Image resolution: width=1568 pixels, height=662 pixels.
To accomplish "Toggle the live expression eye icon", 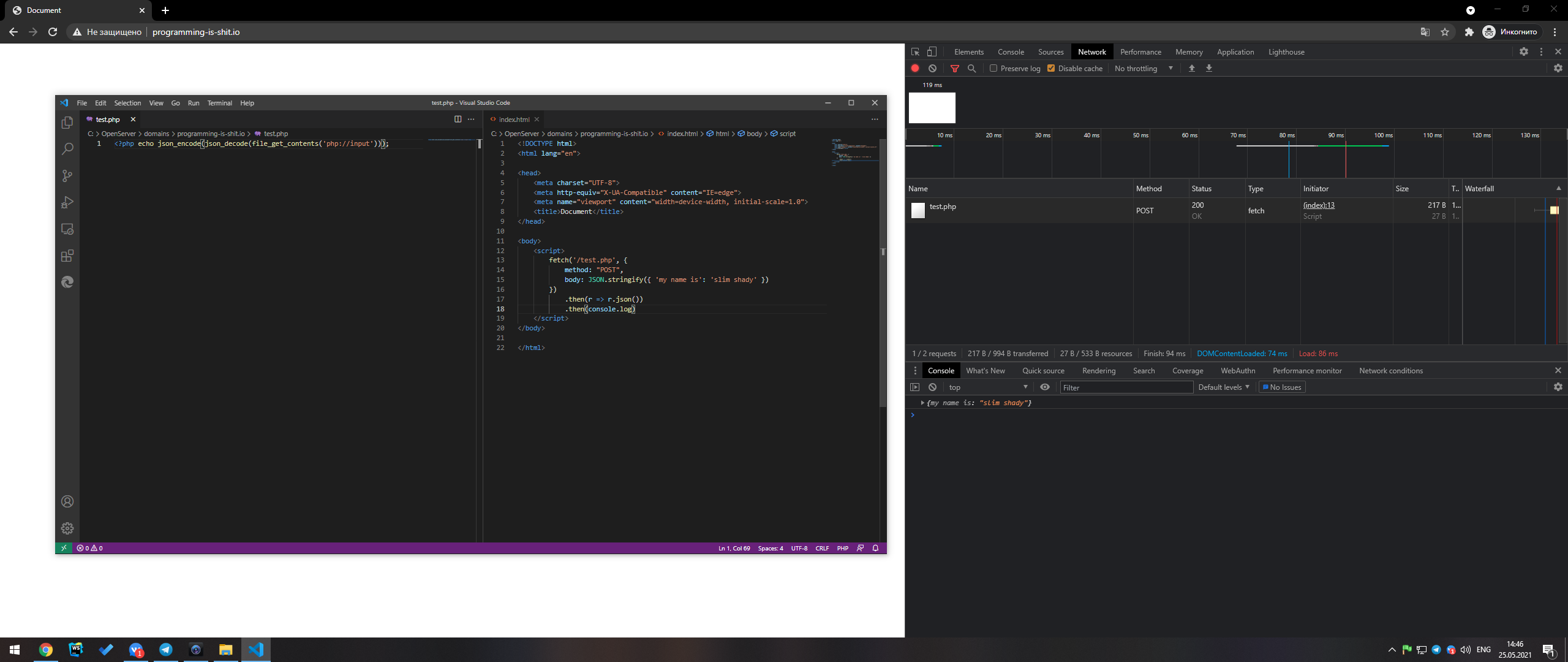I will 1045,387.
